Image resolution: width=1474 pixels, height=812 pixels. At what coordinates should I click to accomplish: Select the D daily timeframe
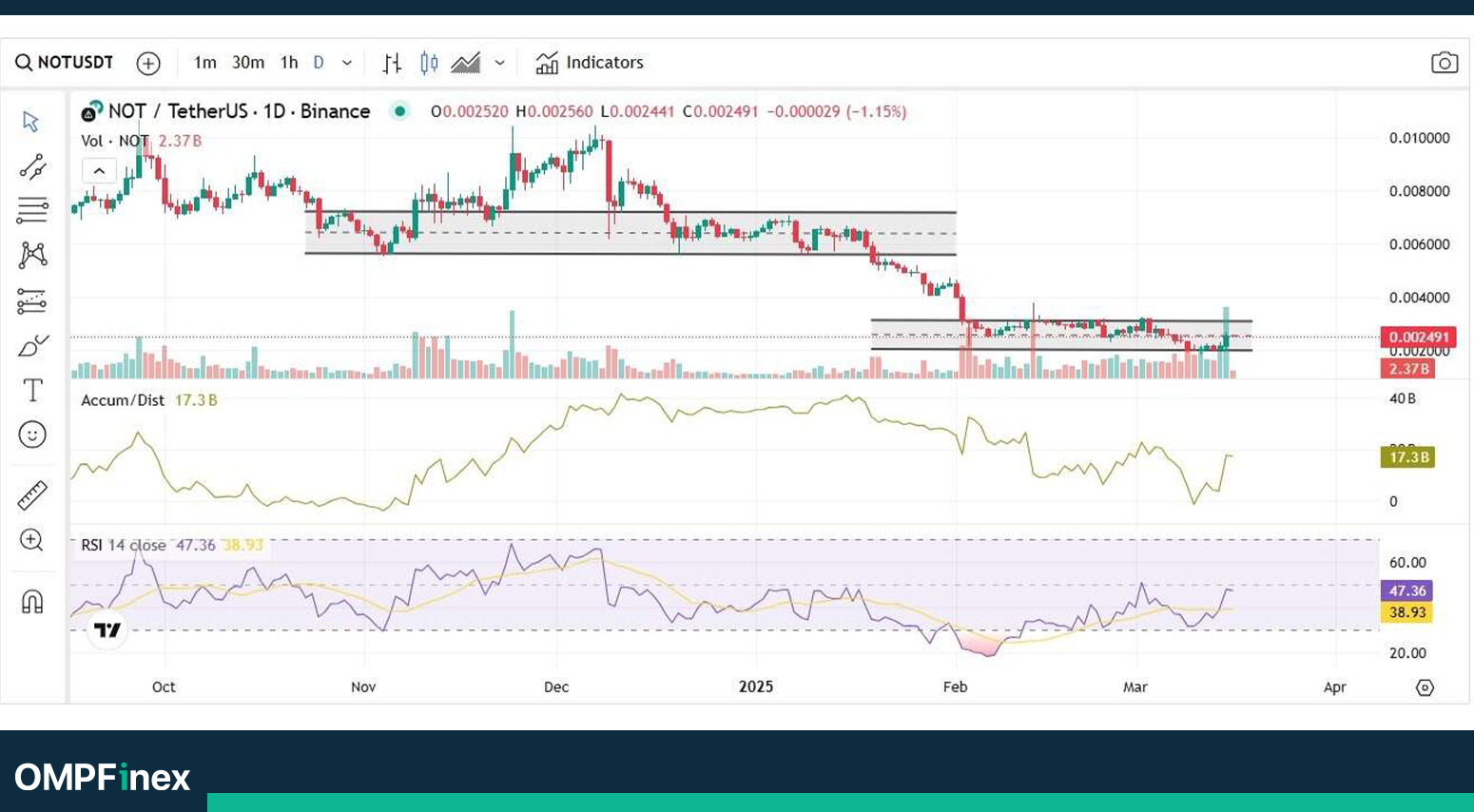(x=319, y=63)
